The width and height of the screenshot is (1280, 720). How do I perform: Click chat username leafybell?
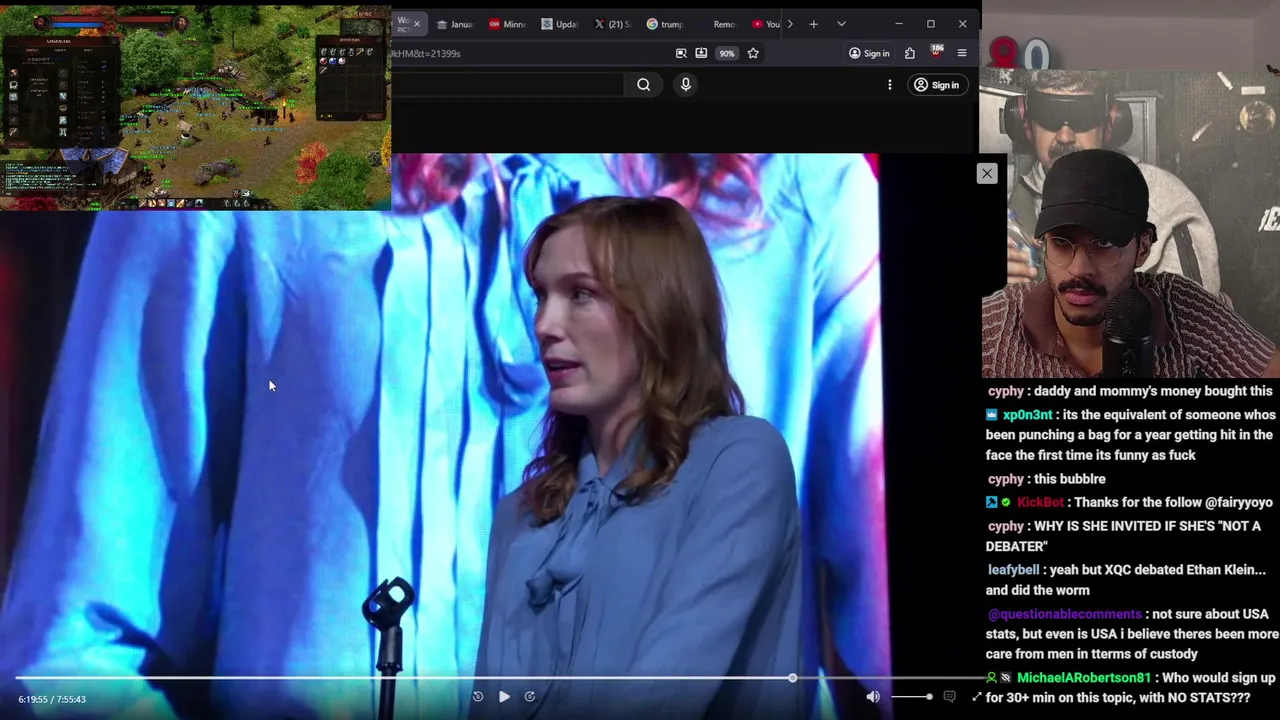pyautogui.click(x=1013, y=570)
